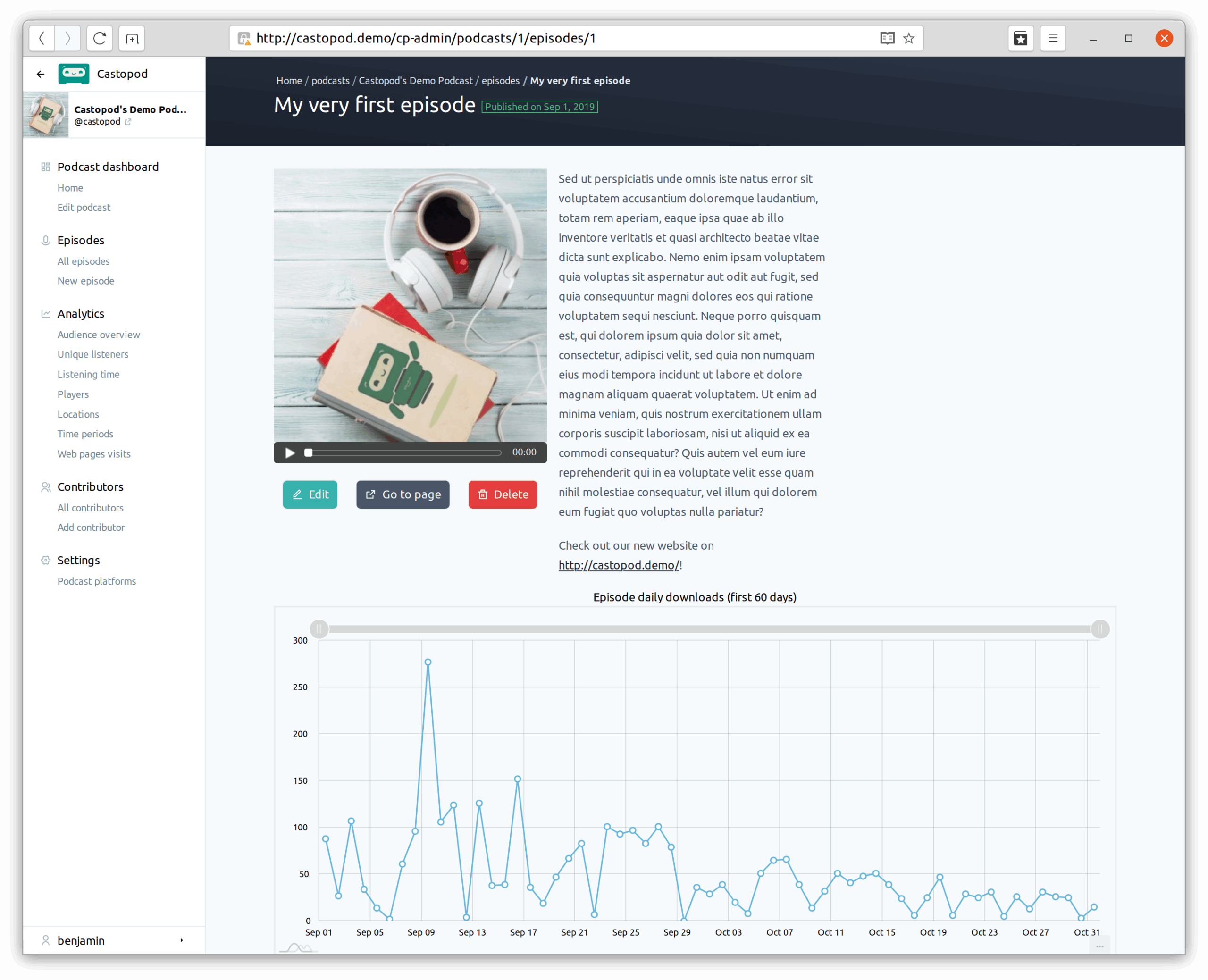Click the teal Edit button
This screenshot has height=980, width=1208.
[310, 494]
